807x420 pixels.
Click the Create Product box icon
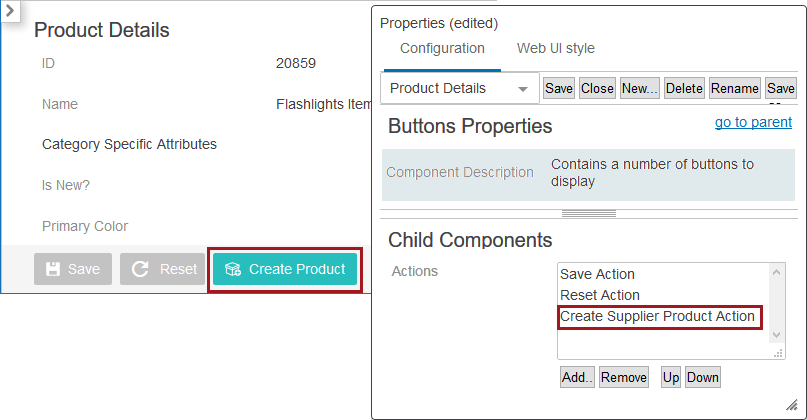[x=233, y=269]
